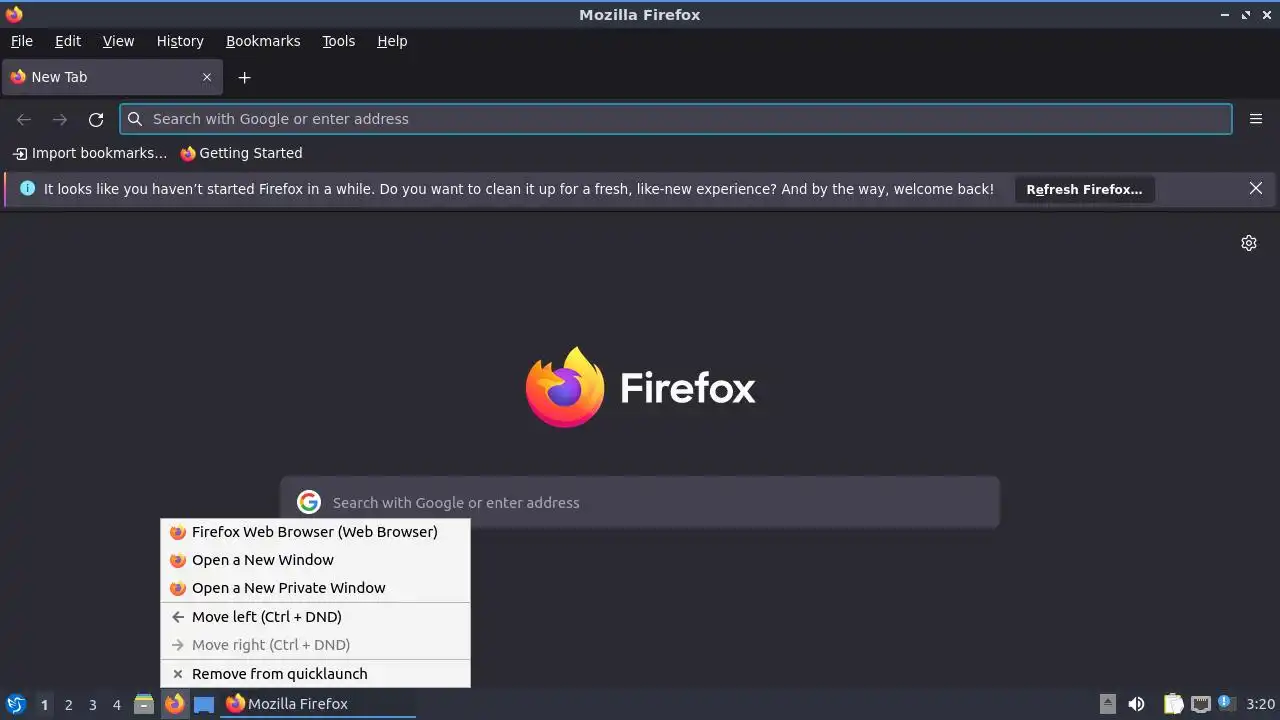Switch to virtual desktop 2

point(68,705)
